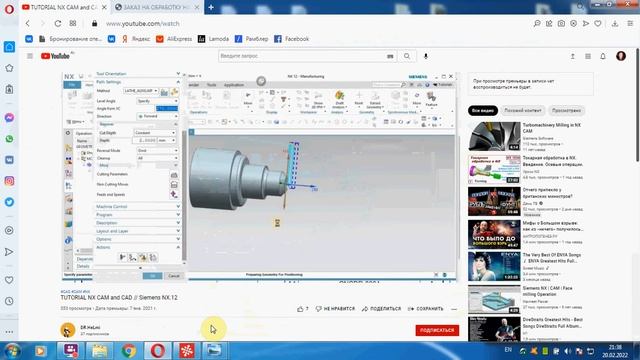
Task: Click the Replay tool path action icon
Action: click(133, 257)
